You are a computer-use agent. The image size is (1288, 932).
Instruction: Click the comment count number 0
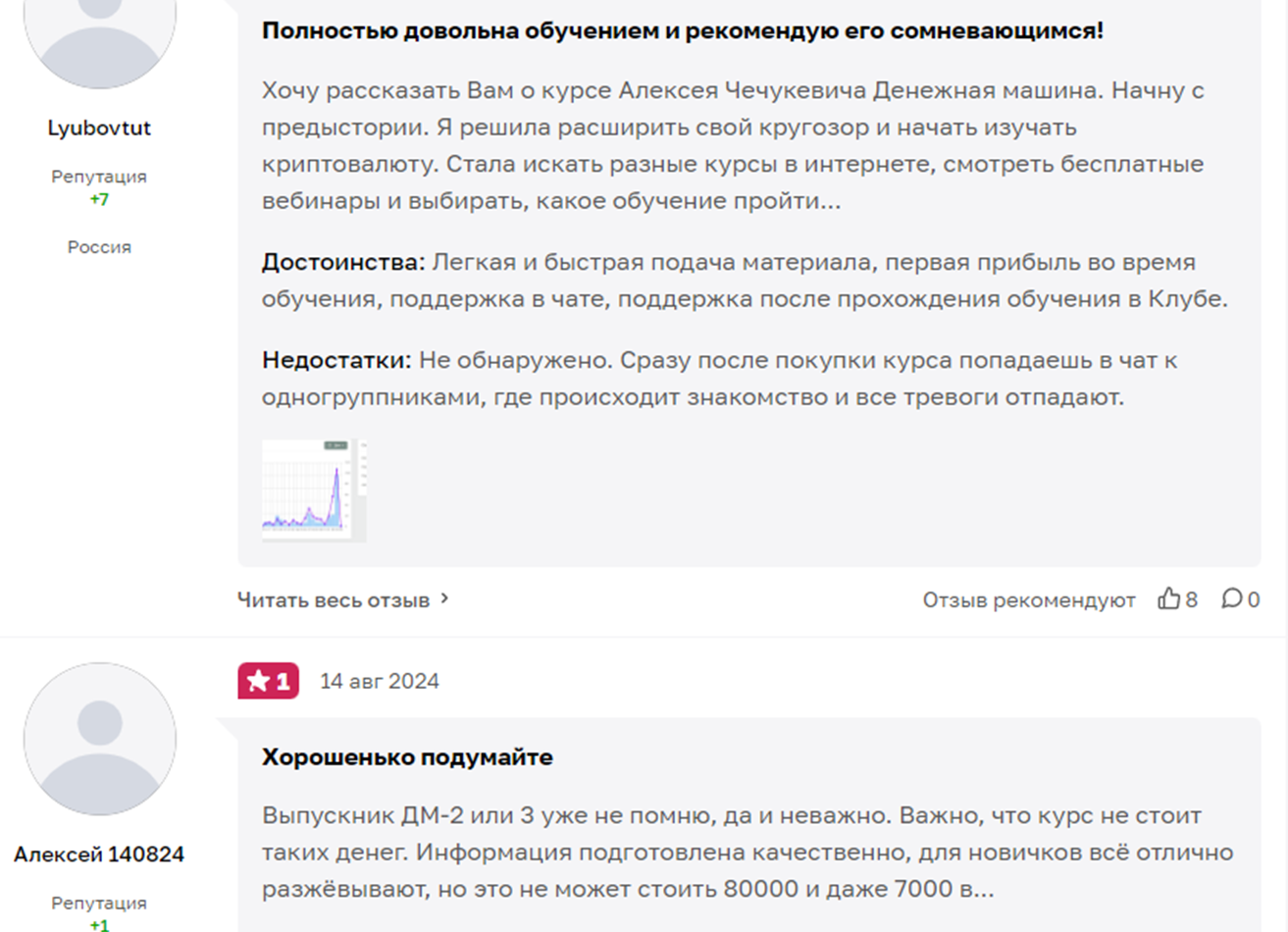click(1254, 599)
